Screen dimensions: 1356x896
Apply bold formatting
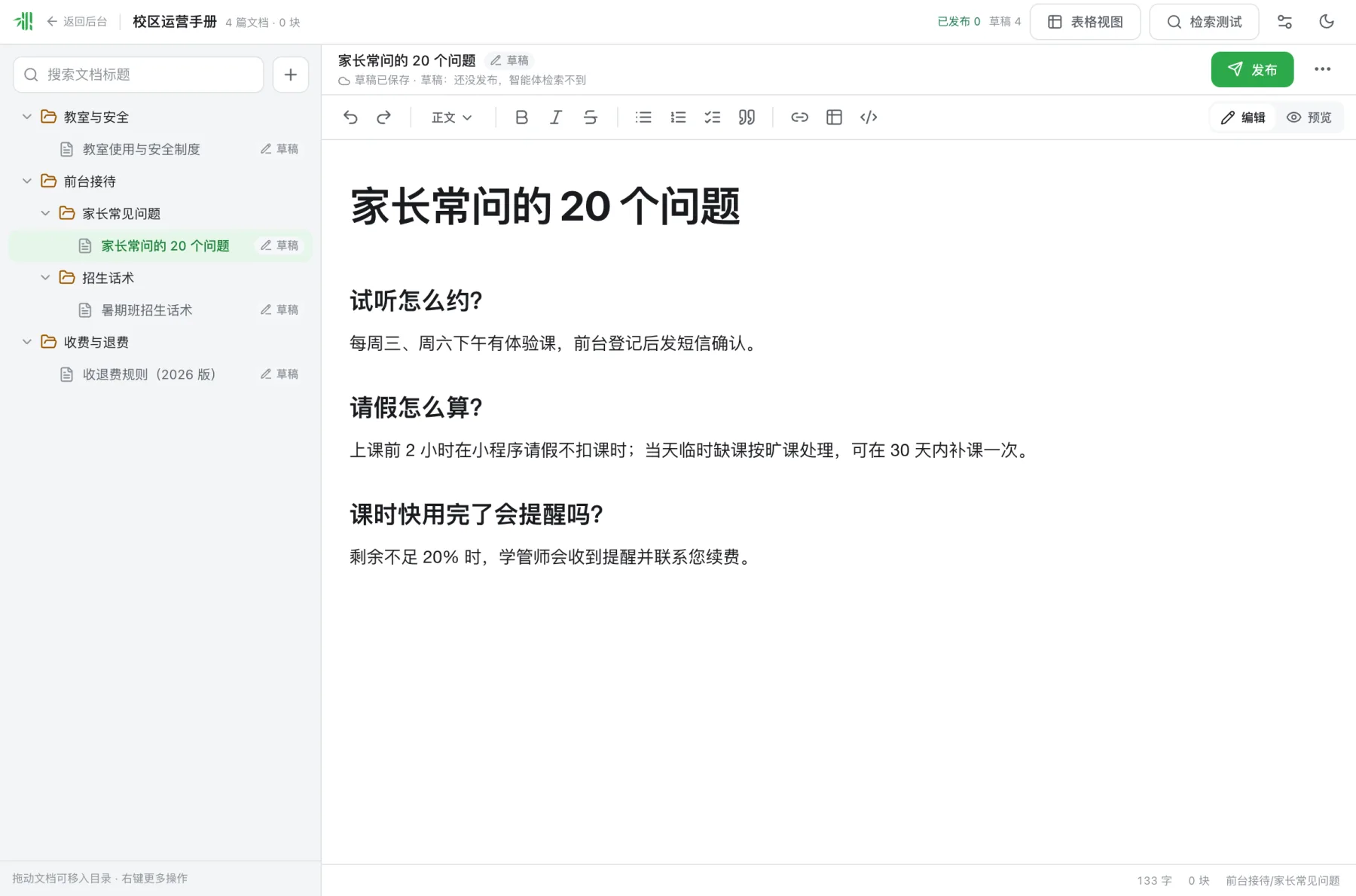tap(521, 117)
